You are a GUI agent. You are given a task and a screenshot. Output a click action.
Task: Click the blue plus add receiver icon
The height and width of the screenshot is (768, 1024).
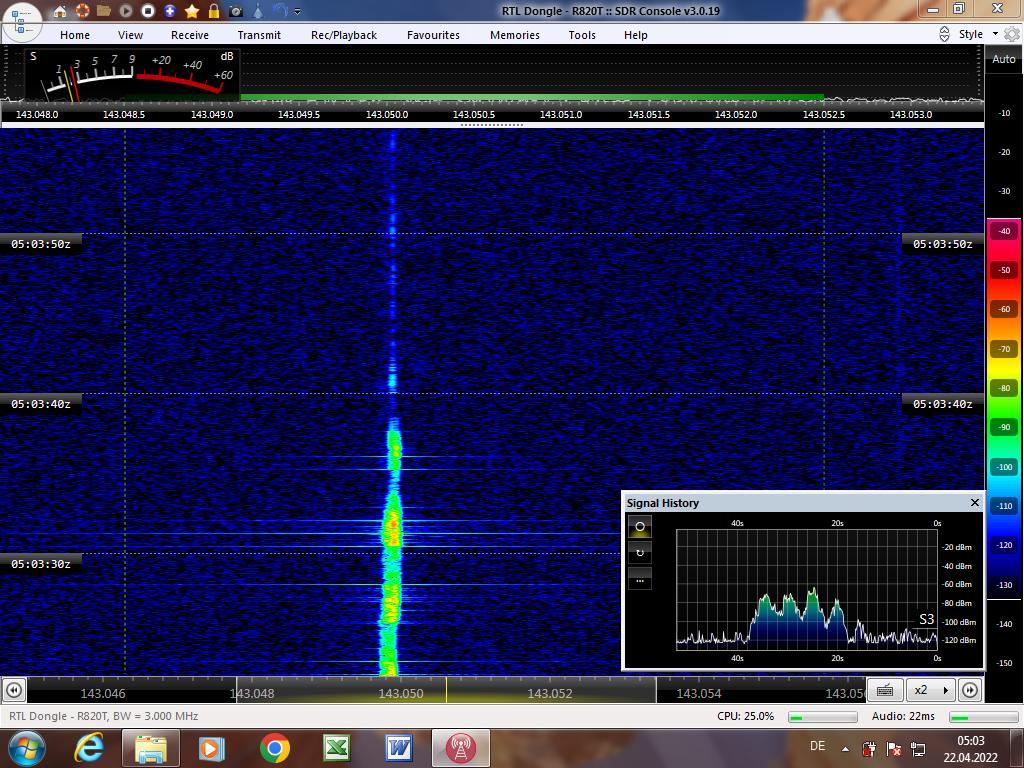tap(170, 11)
